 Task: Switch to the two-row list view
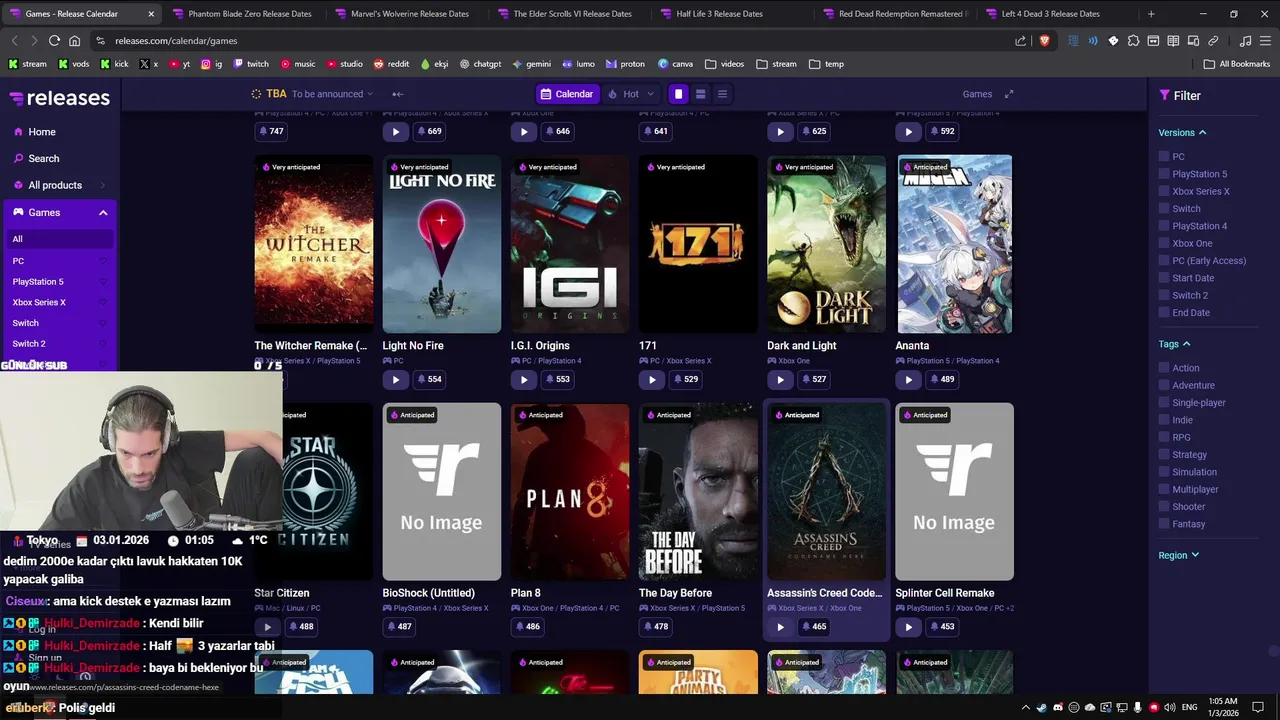coord(700,94)
